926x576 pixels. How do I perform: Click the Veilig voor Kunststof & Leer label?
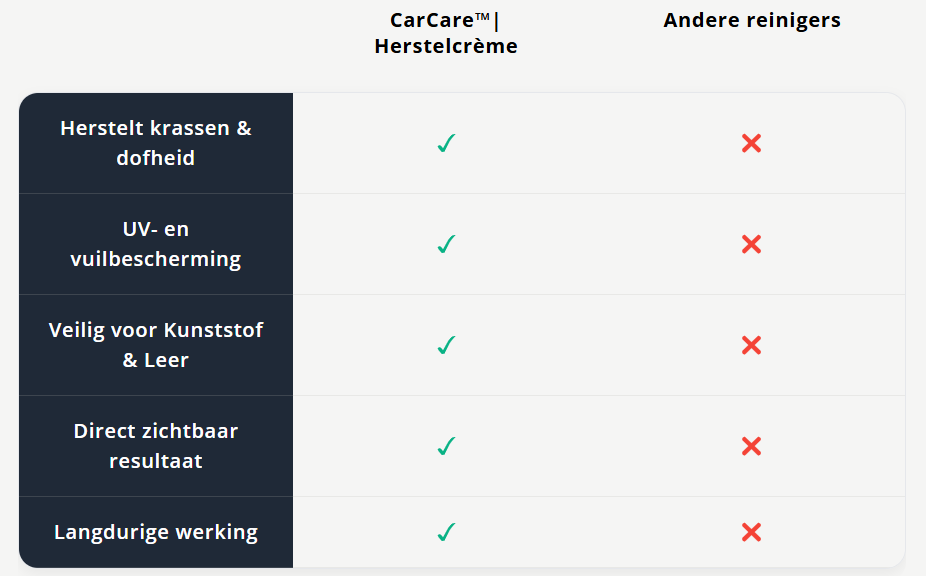pos(156,345)
